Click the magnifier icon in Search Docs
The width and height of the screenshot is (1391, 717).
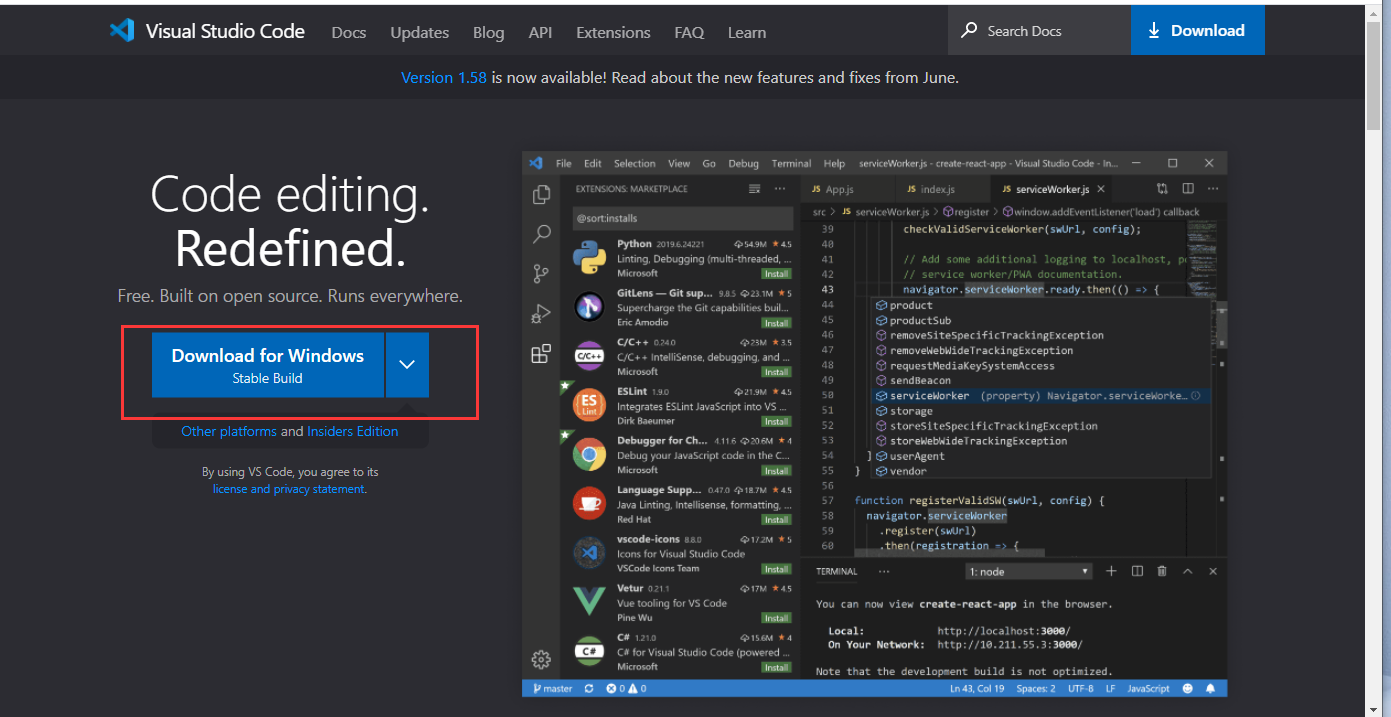(x=969, y=30)
